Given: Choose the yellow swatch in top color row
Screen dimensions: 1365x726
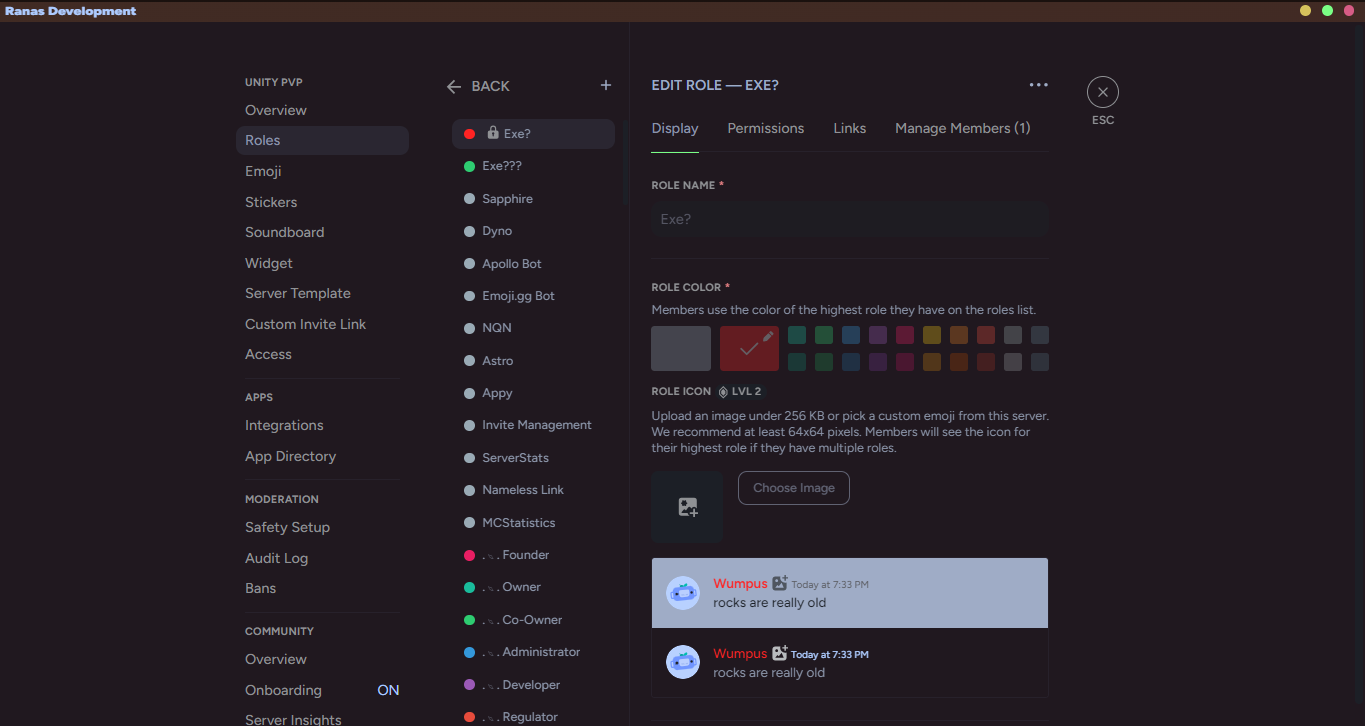Looking at the screenshot, I should tap(932, 335).
